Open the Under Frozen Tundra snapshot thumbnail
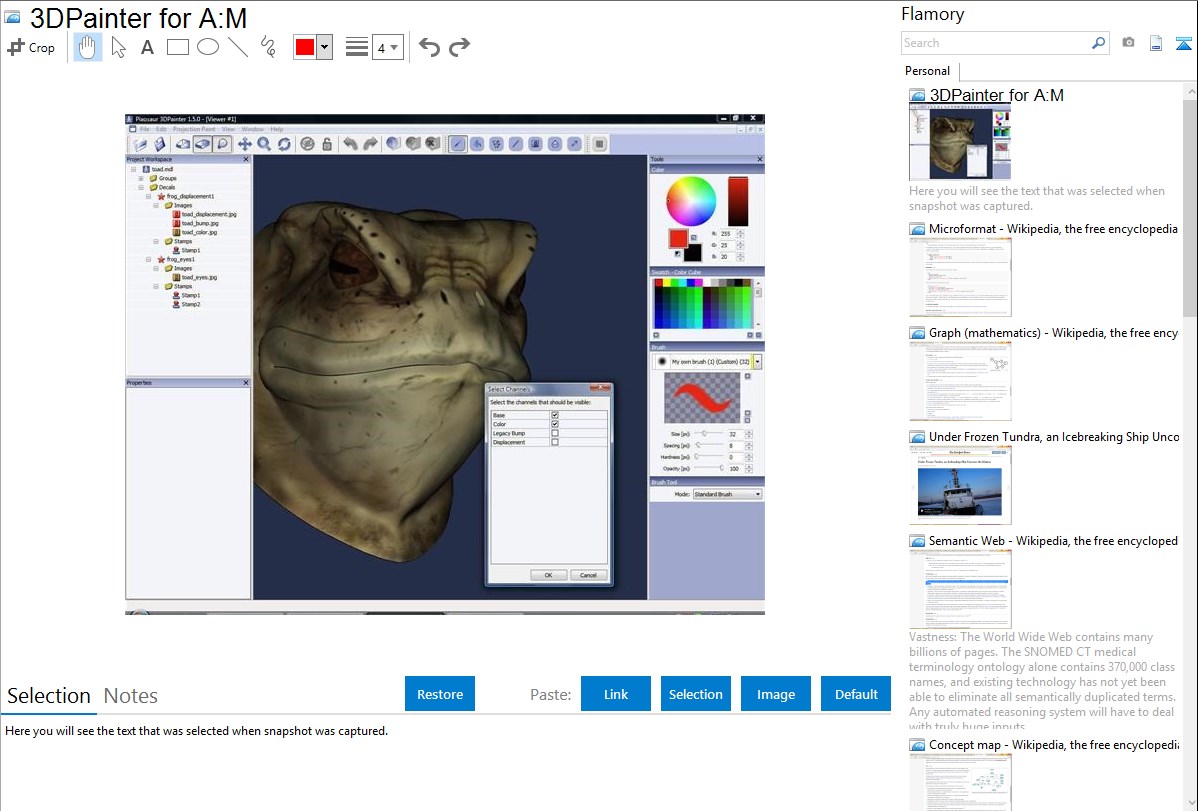Screen dimensions: 1198x811 point(960,485)
